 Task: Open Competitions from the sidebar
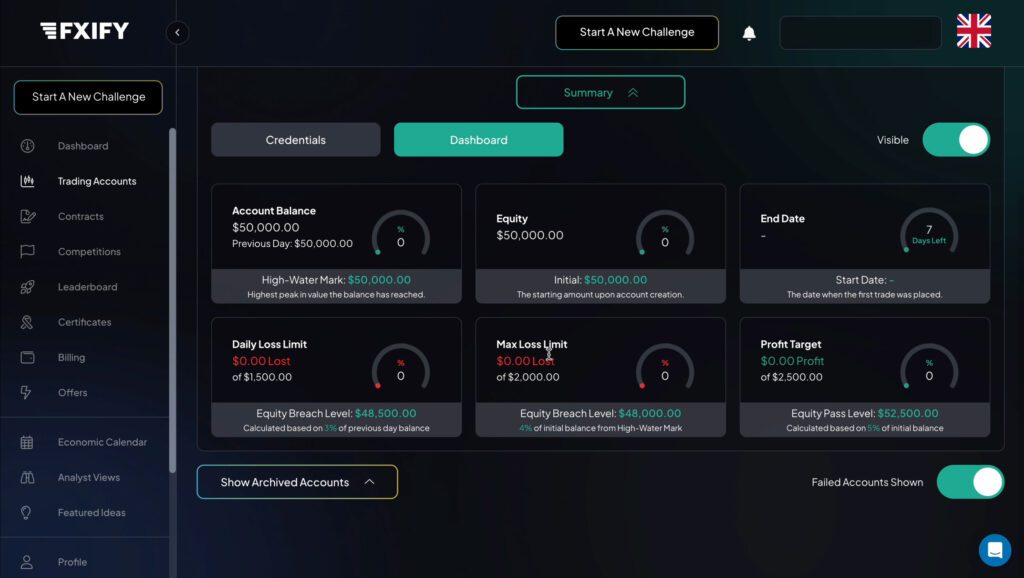click(89, 252)
